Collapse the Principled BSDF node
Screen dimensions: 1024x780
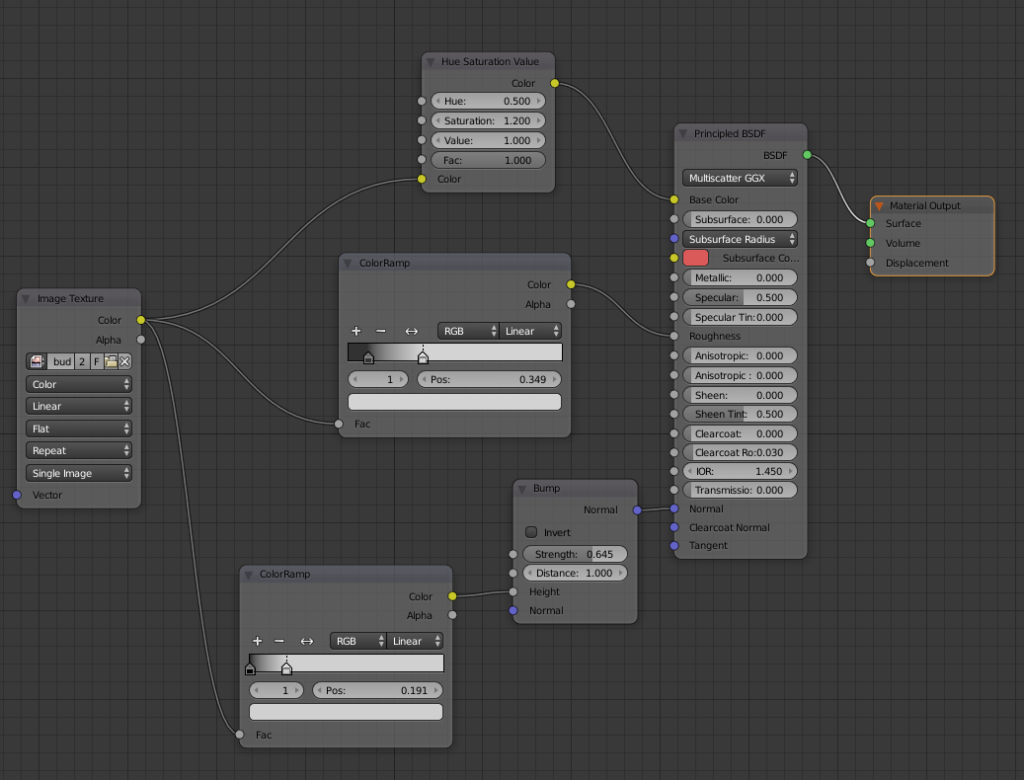(683, 134)
